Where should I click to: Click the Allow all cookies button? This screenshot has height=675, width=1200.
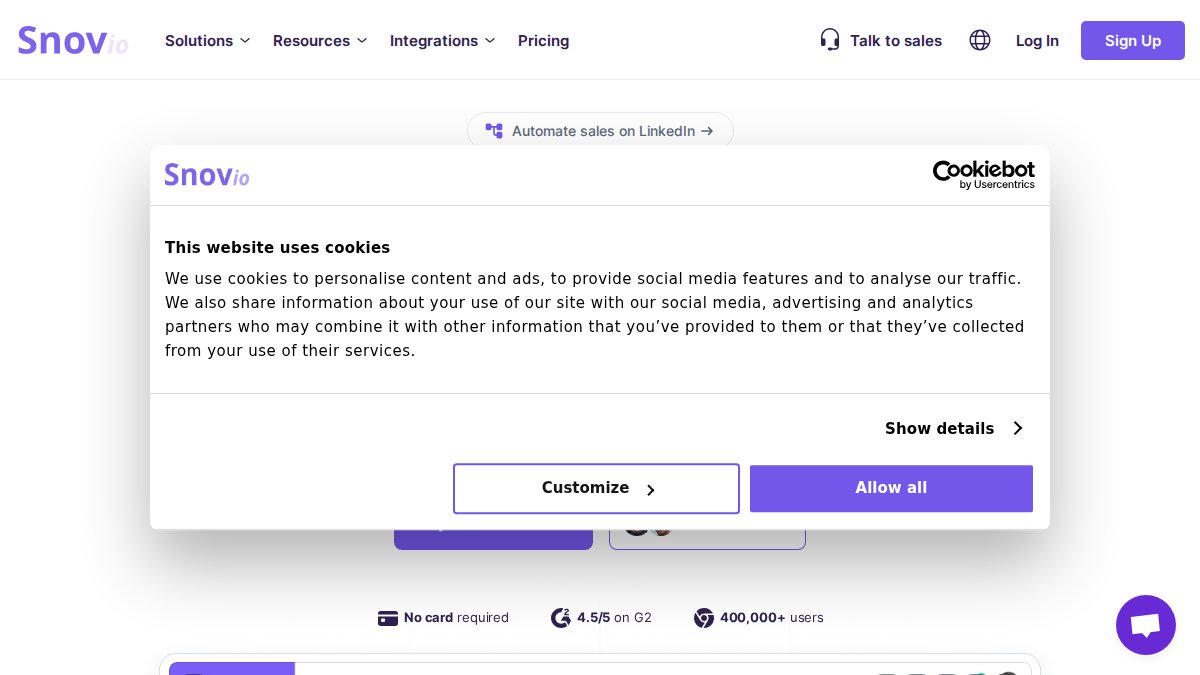coord(891,488)
